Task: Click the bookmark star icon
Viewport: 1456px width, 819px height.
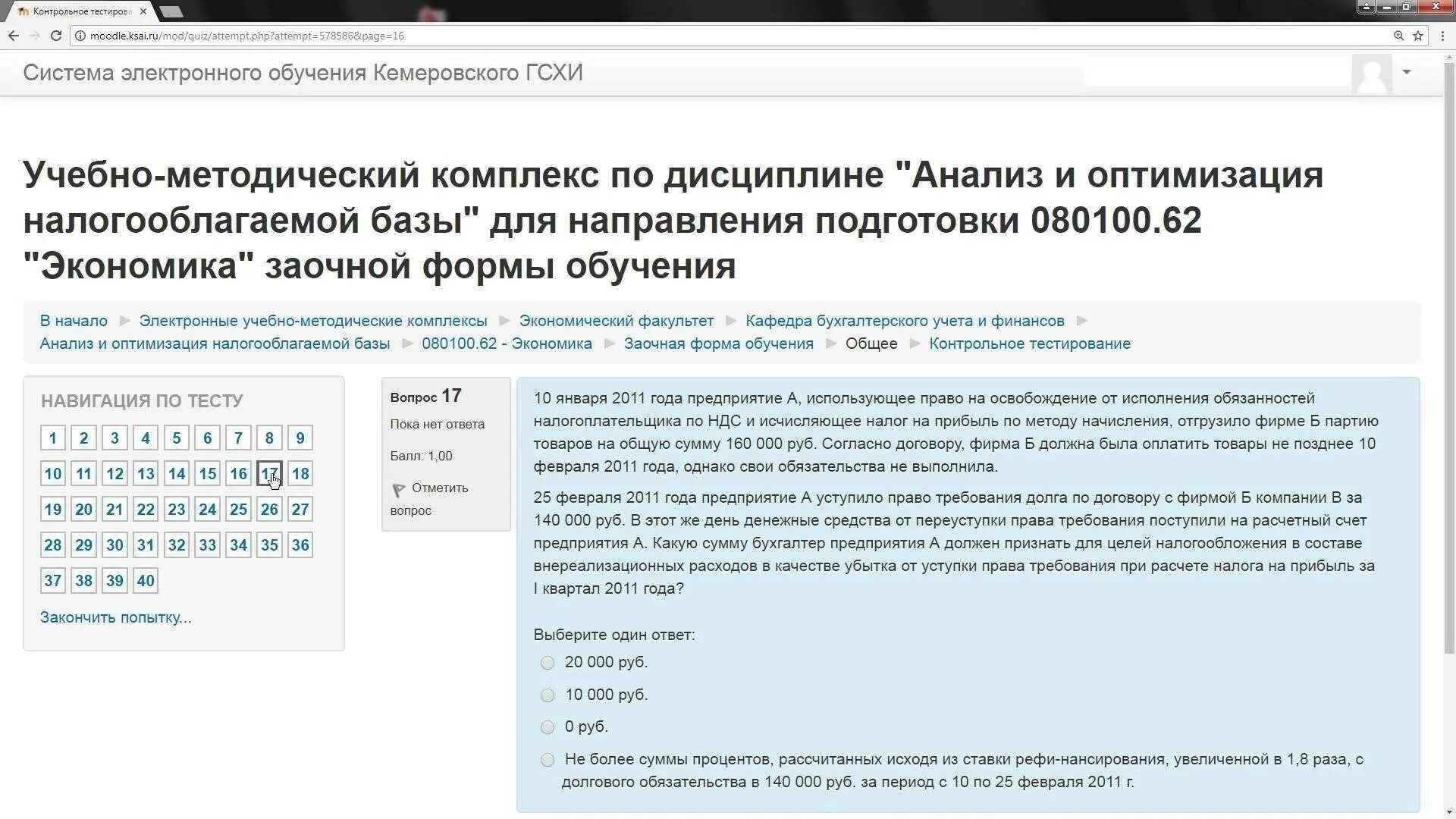Action: click(1417, 36)
